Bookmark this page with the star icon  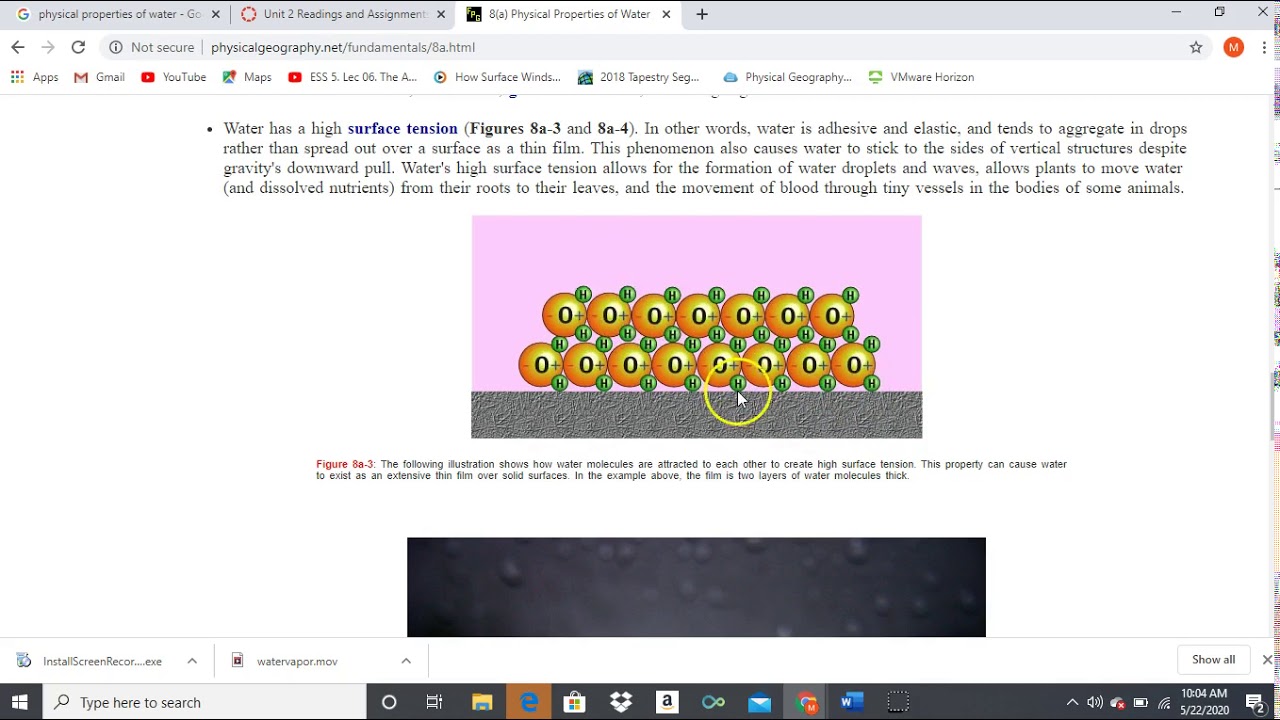coord(1196,47)
